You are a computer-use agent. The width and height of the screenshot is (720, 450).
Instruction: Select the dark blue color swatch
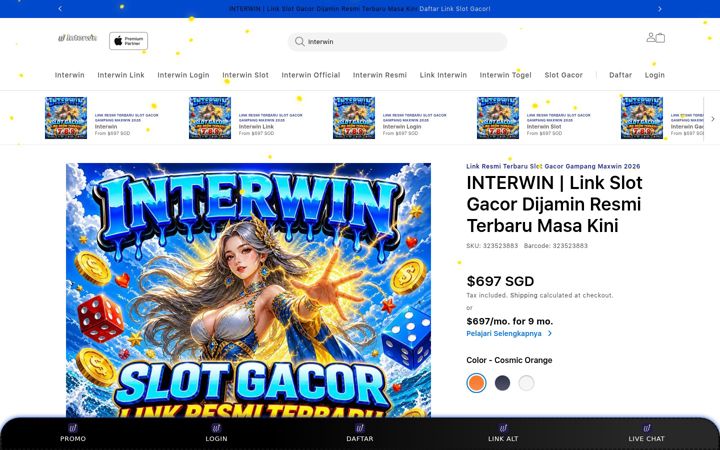point(502,382)
